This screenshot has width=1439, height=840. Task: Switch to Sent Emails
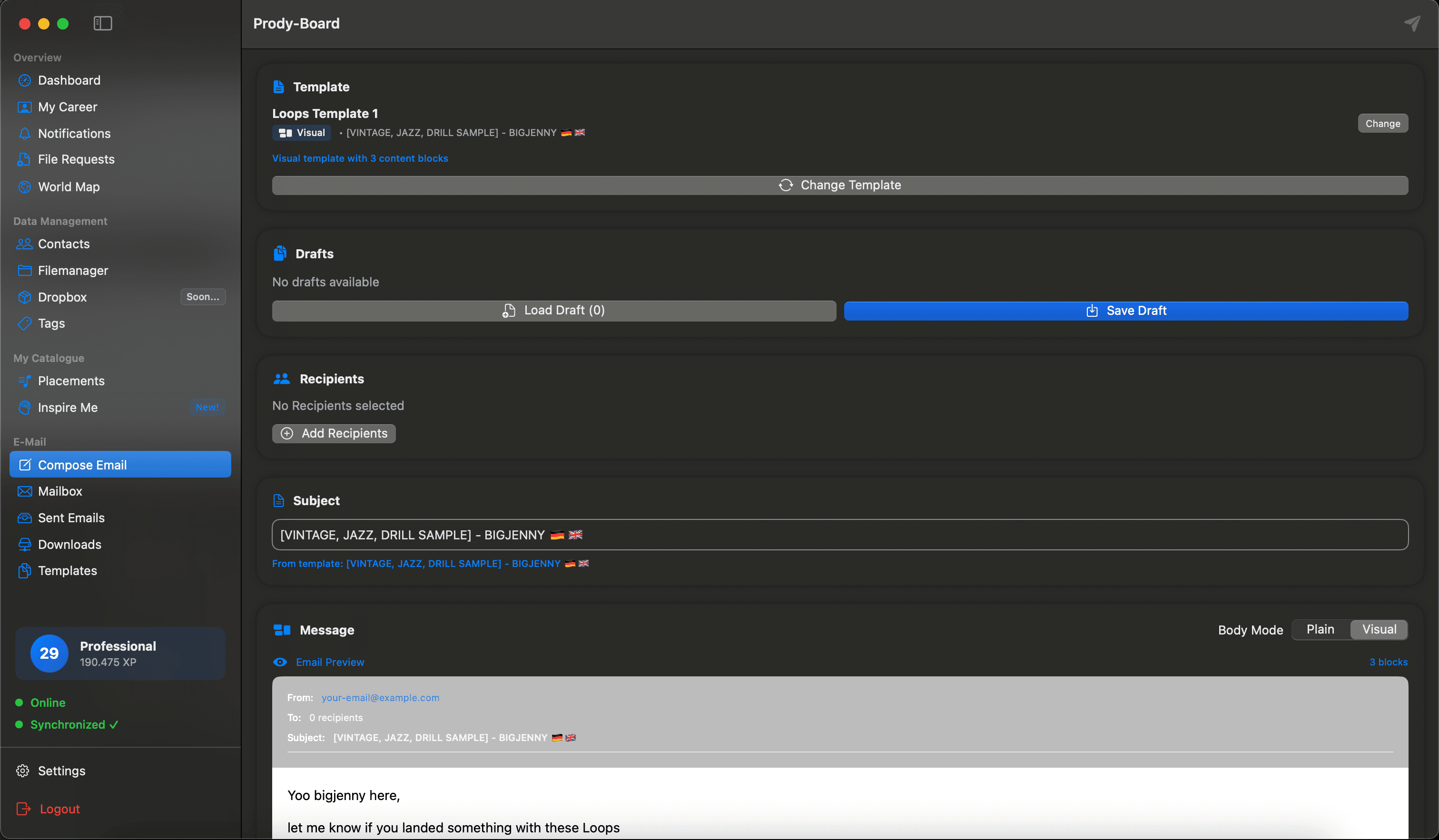click(71, 518)
